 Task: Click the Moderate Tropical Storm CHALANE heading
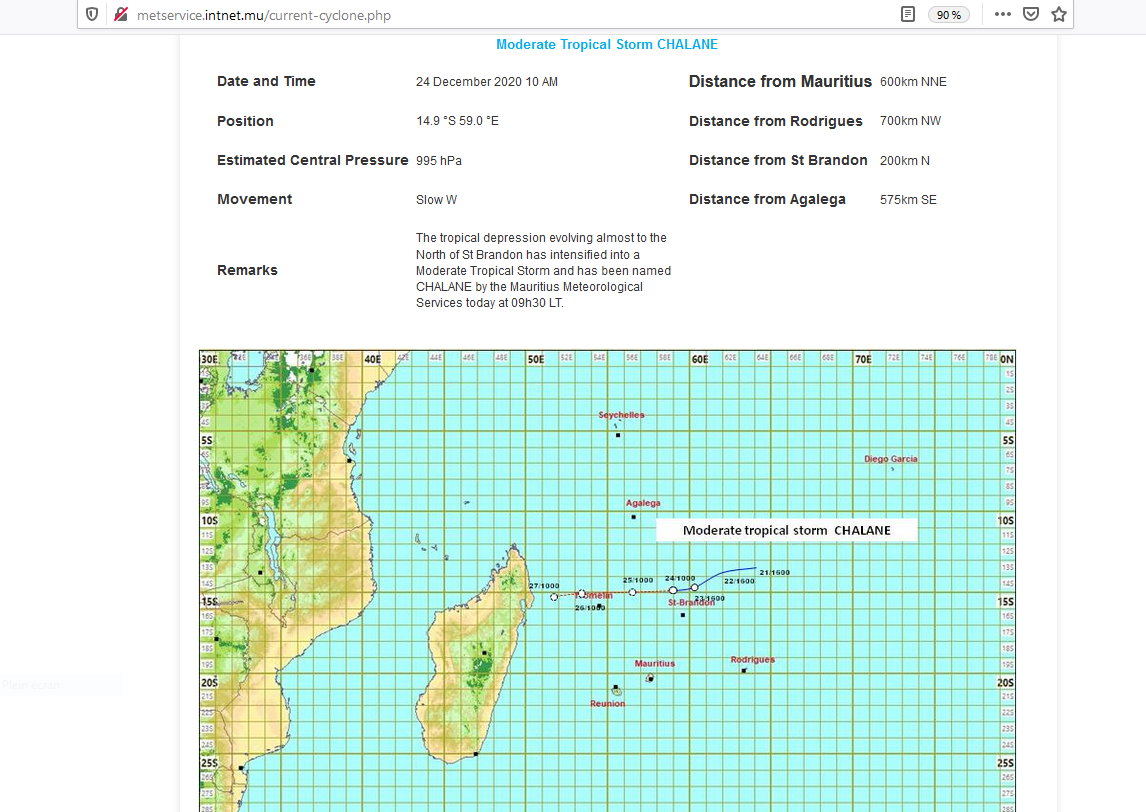(x=606, y=45)
